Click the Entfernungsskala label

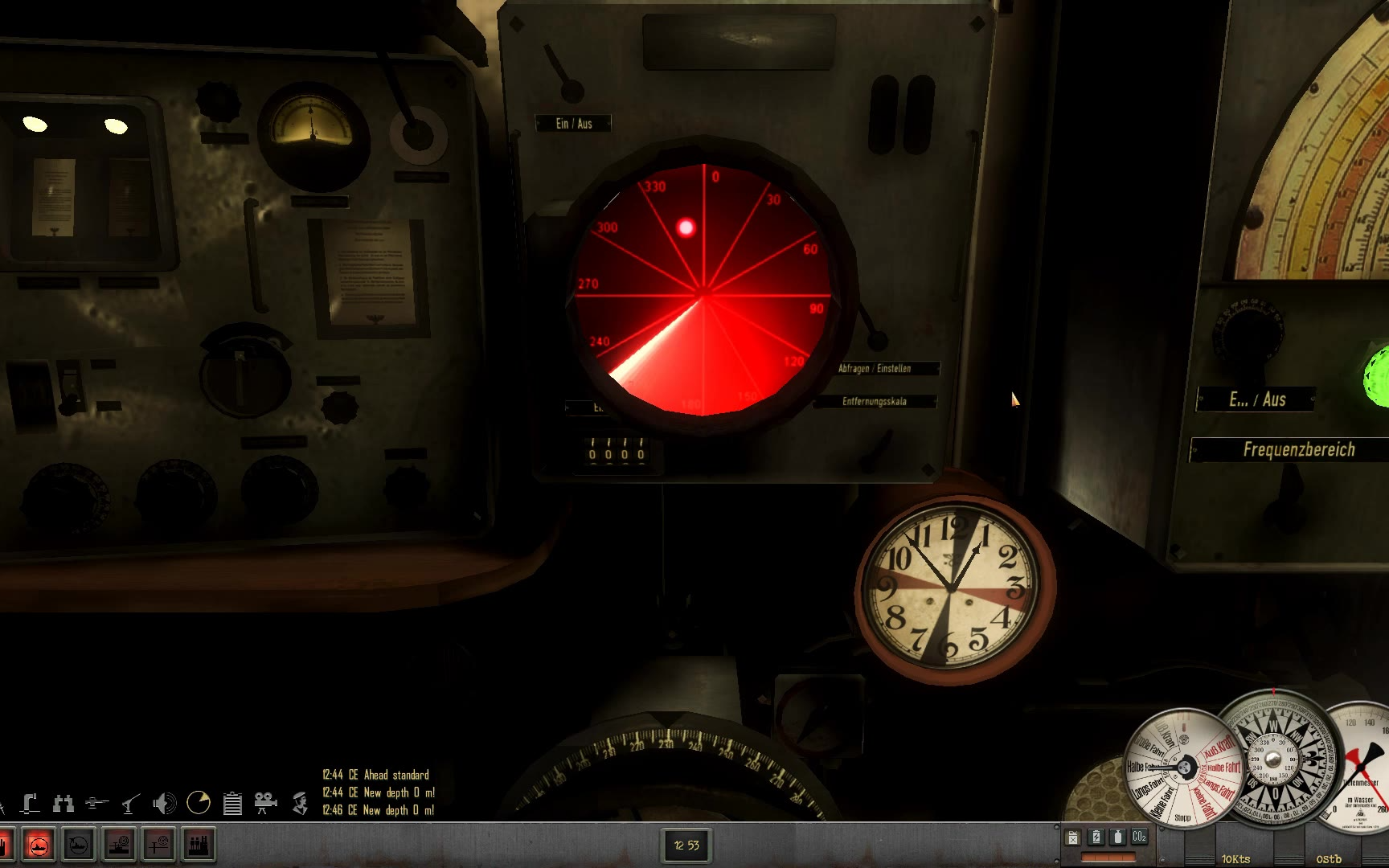tap(875, 401)
